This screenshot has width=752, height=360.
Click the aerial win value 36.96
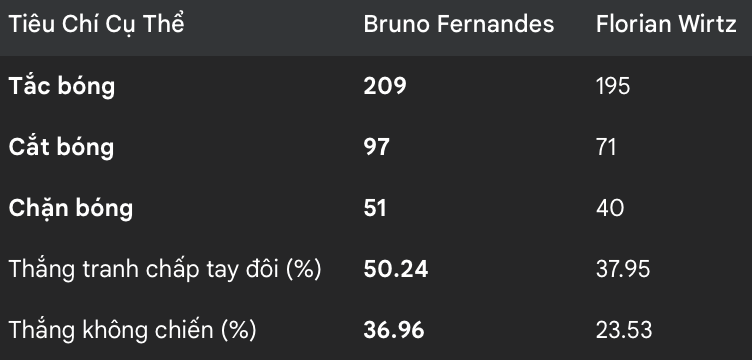coord(394,330)
